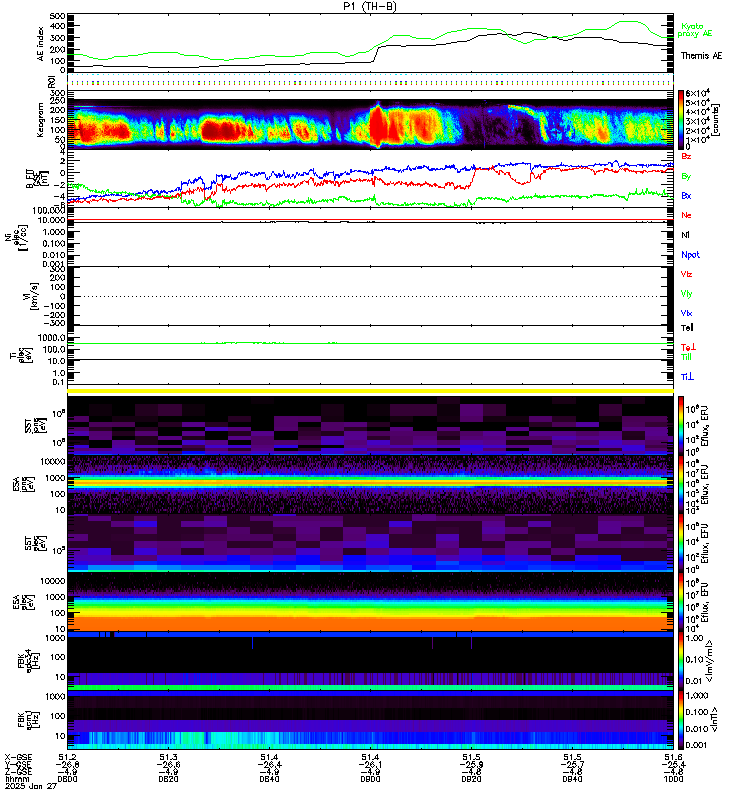Select the black Ni density legend label
This screenshot has height=800, width=750.
coord(685,235)
